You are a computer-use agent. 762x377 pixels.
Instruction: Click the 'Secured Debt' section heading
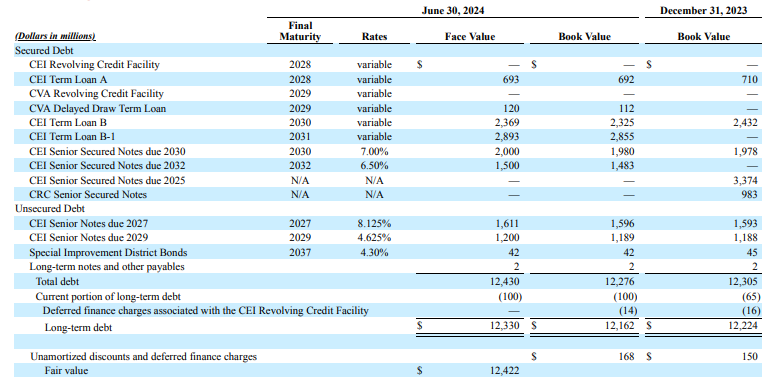(x=44, y=50)
